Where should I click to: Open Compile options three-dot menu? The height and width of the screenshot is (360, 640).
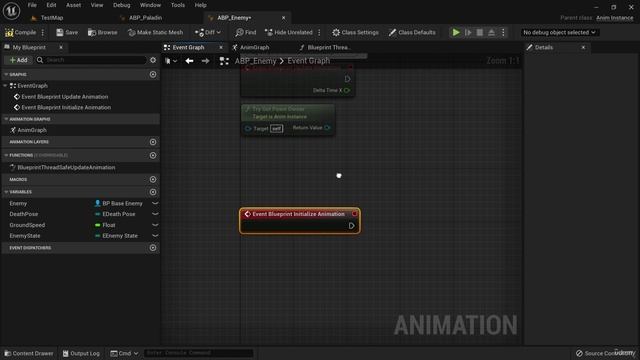click(x=43, y=32)
